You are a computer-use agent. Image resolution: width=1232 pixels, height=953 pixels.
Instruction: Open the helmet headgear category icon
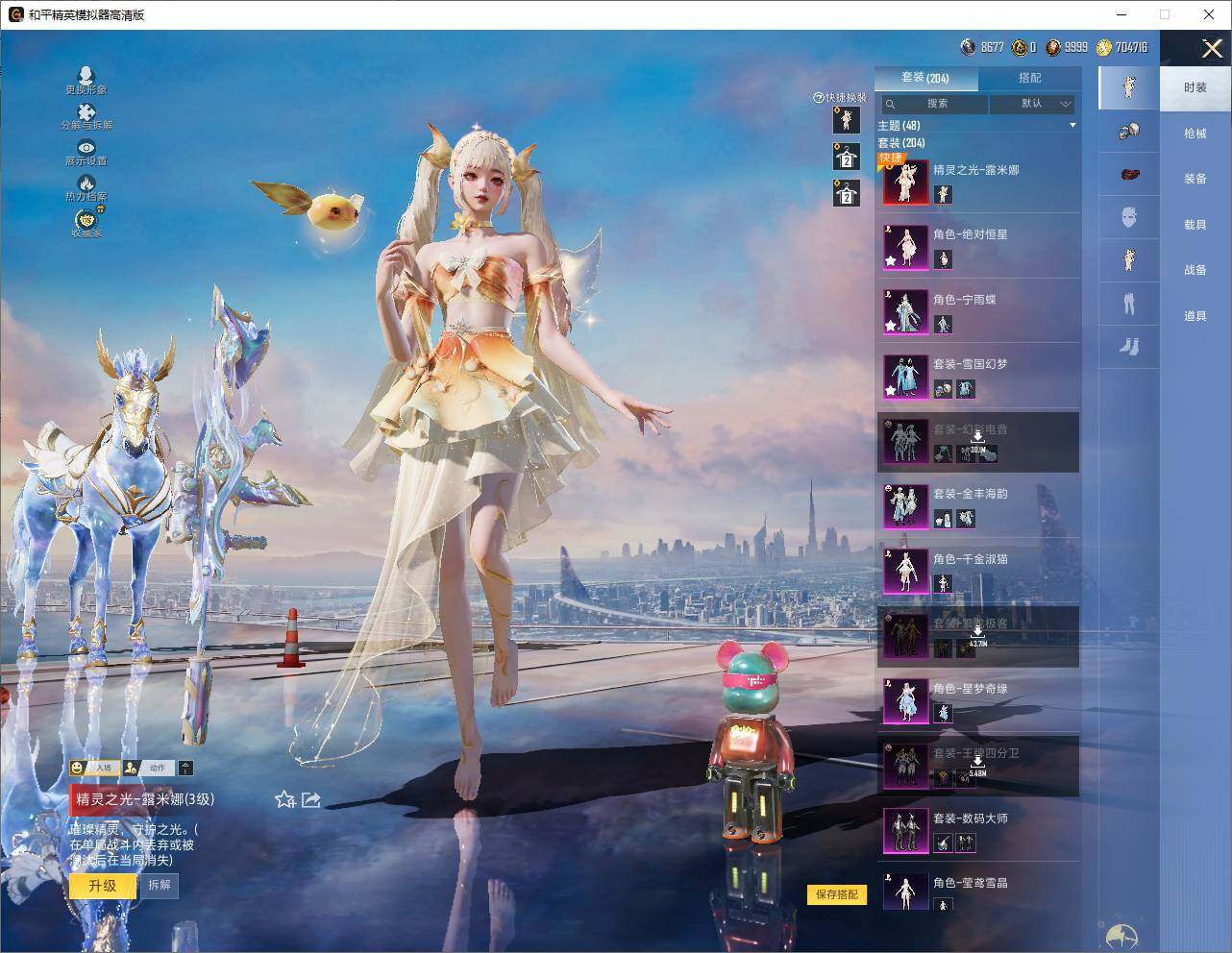(1129, 132)
